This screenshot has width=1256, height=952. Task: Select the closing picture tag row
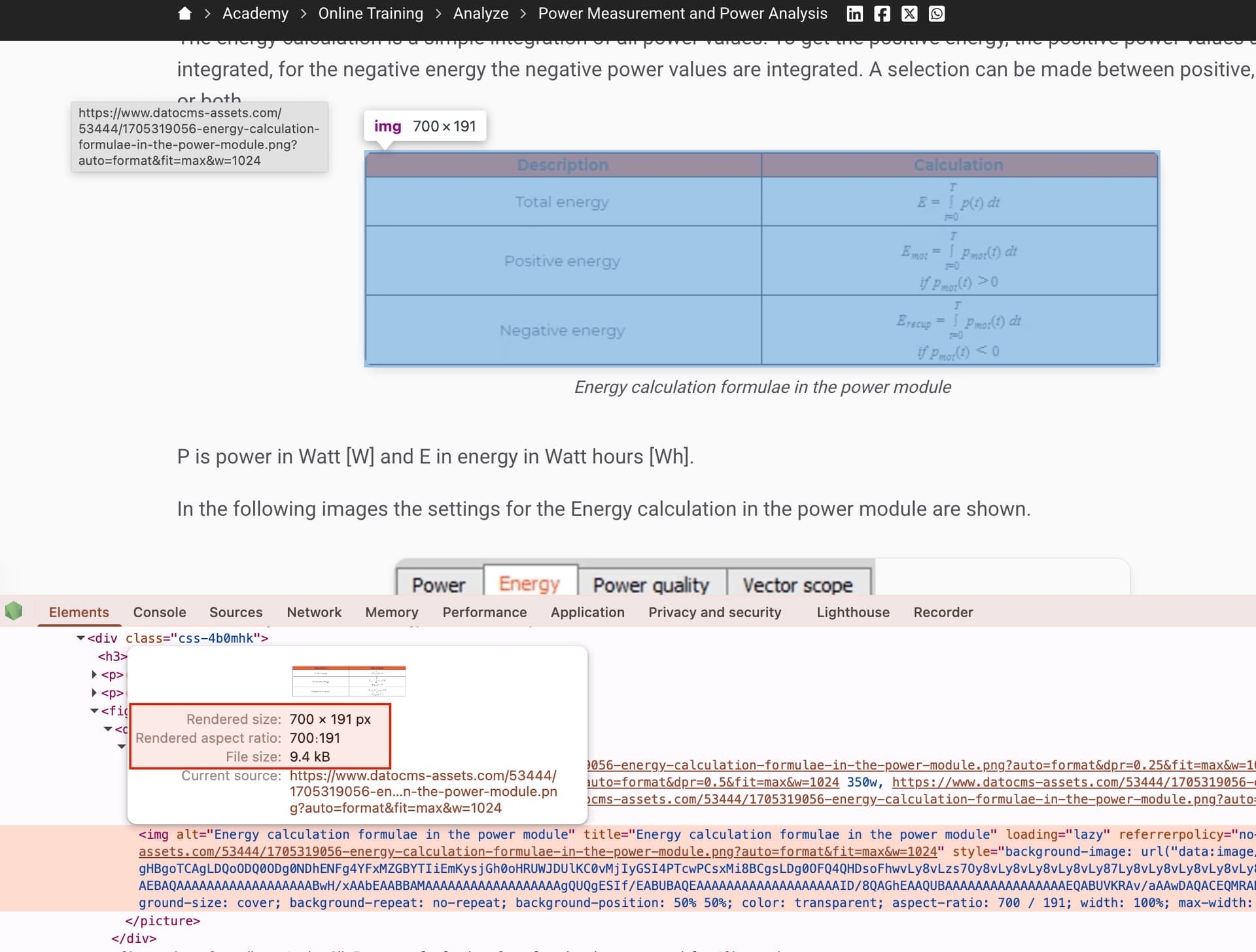click(162, 921)
